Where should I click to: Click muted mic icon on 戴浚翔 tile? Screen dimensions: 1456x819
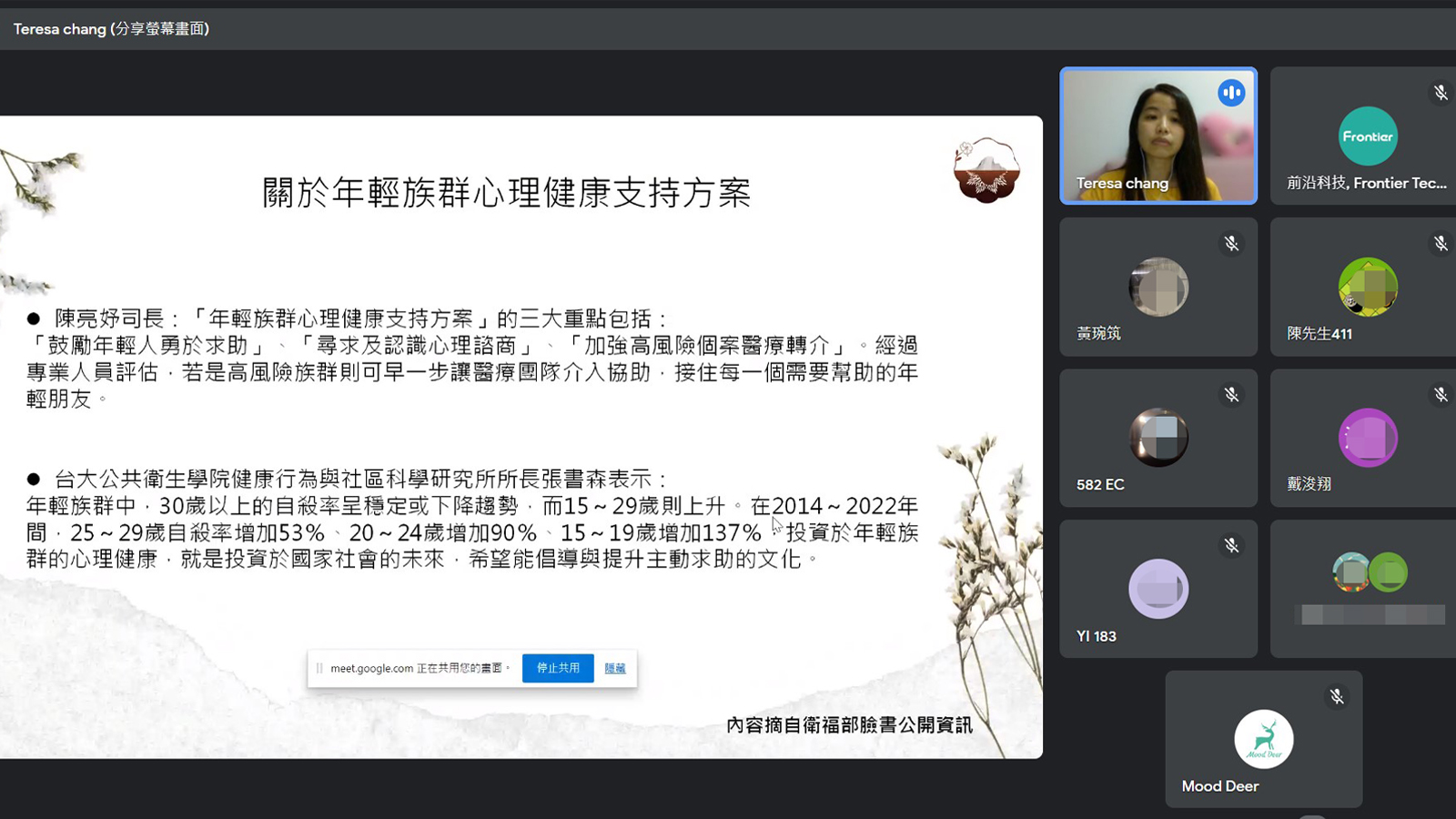pyautogui.click(x=1441, y=395)
